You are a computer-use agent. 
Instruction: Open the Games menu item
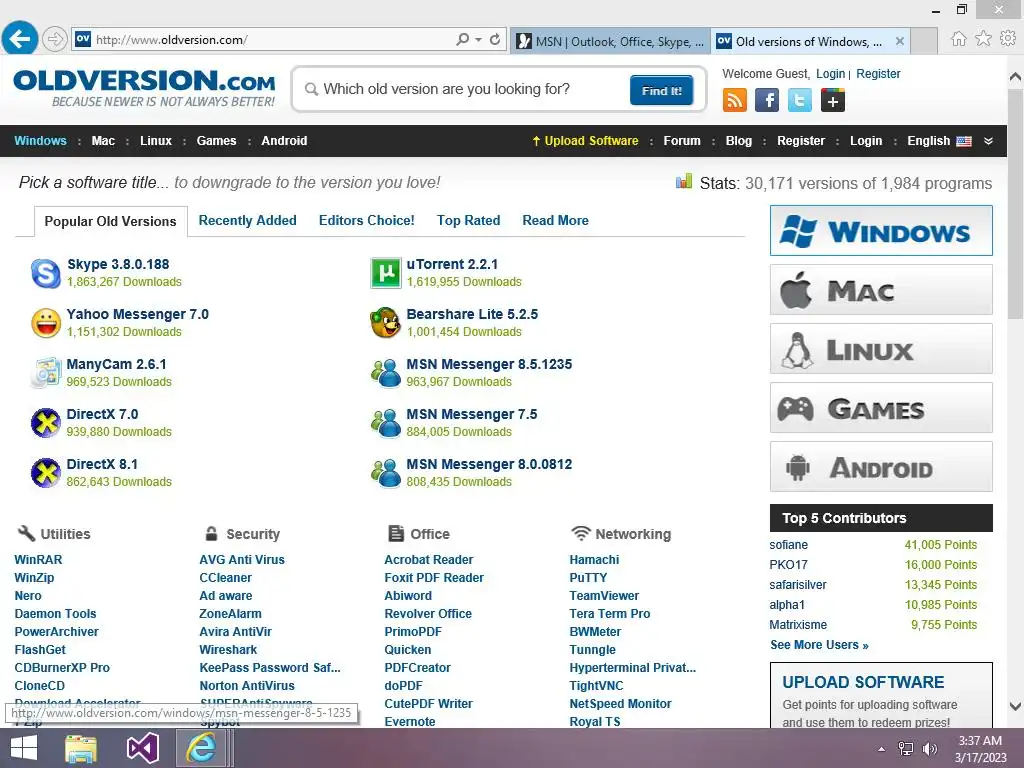click(216, 141)
